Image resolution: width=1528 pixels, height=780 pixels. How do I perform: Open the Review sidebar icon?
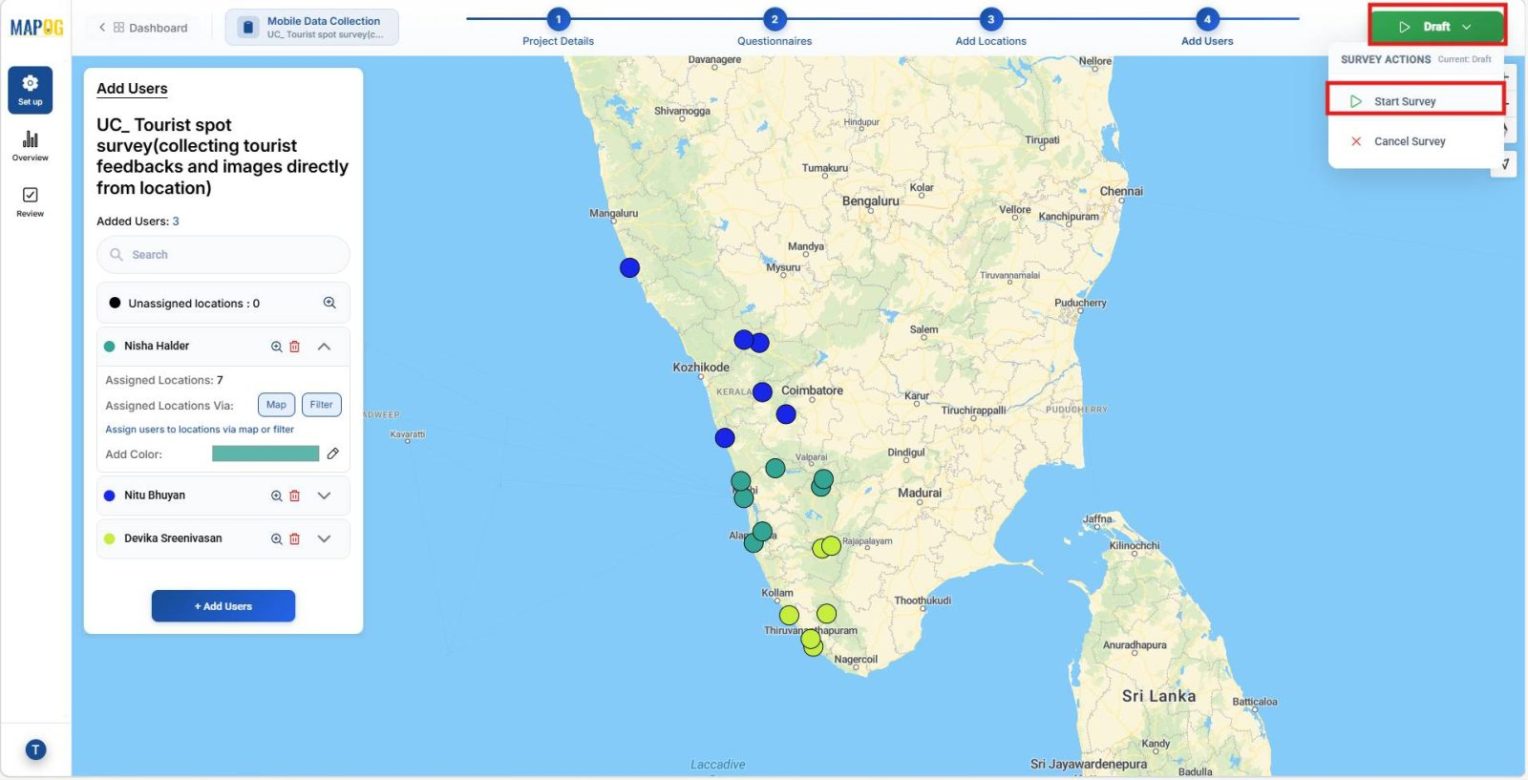click(x=30, y=201)
